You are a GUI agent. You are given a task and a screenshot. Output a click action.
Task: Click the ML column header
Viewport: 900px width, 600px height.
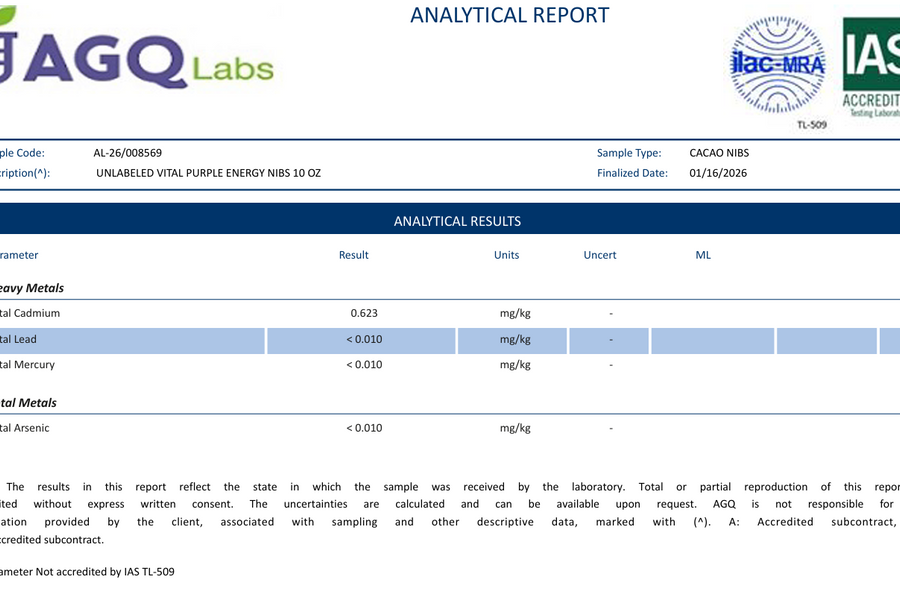(x=702, y=255)
